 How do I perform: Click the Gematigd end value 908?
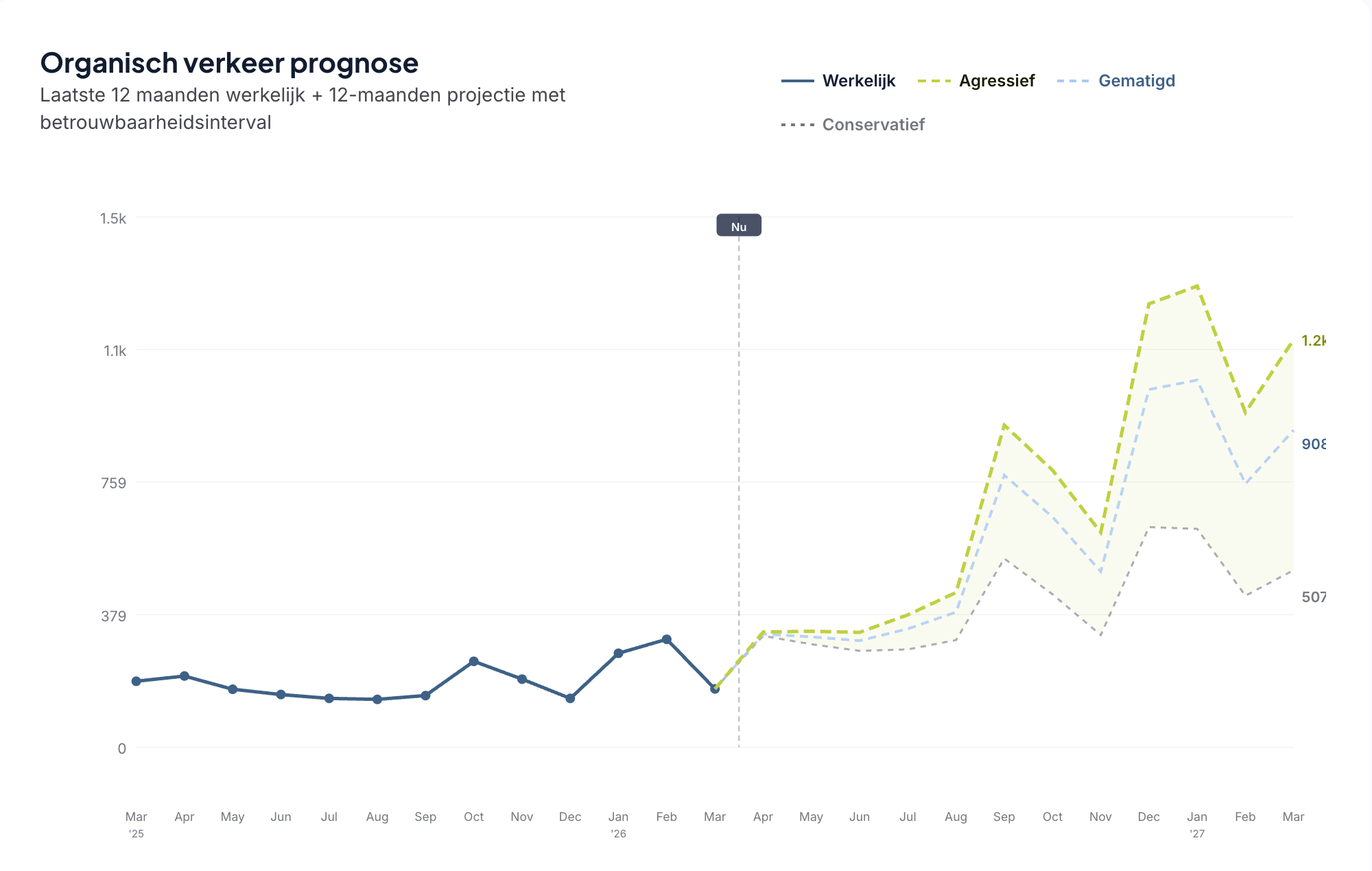pyautogui.click(x=1313, y=444)
